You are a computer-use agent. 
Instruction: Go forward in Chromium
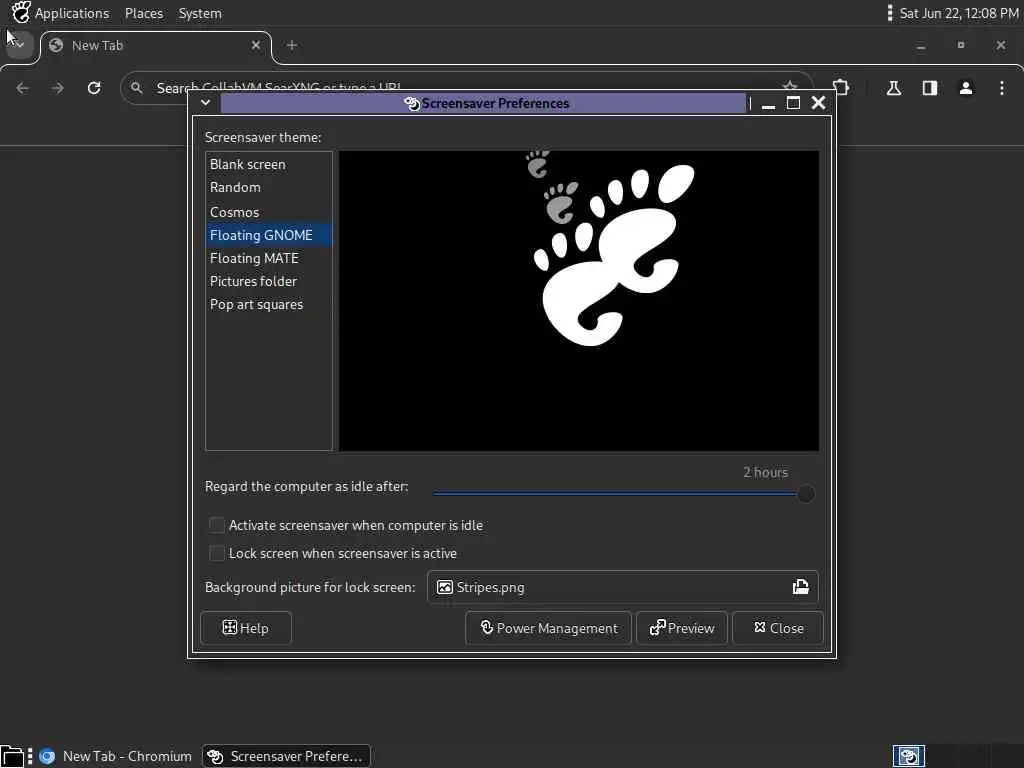[x=58, y=88]
